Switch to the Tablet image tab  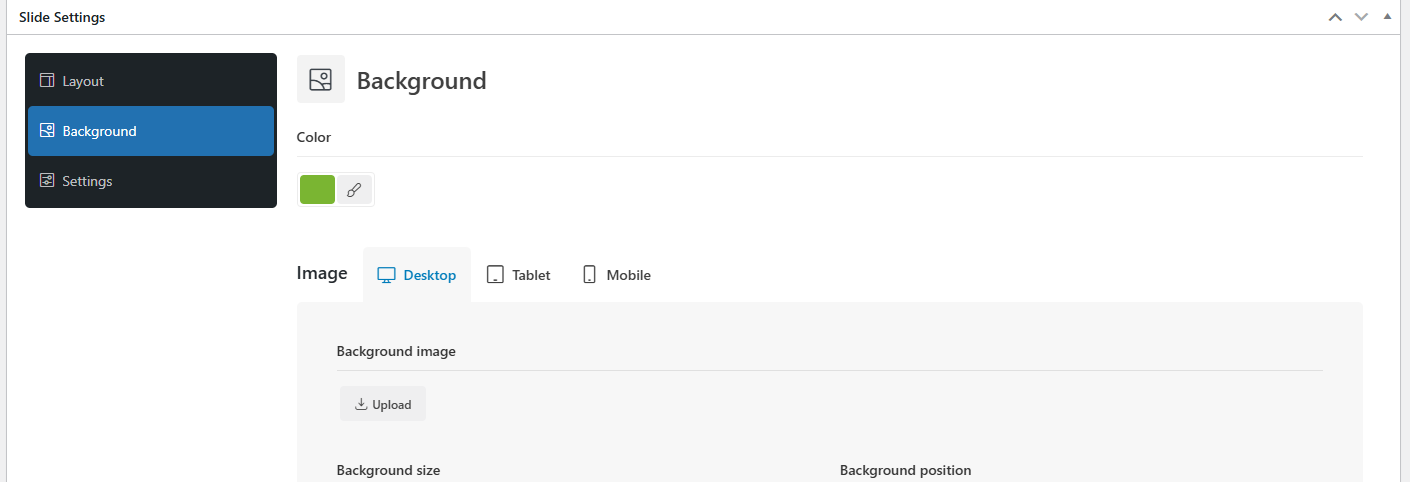point(519,275)
